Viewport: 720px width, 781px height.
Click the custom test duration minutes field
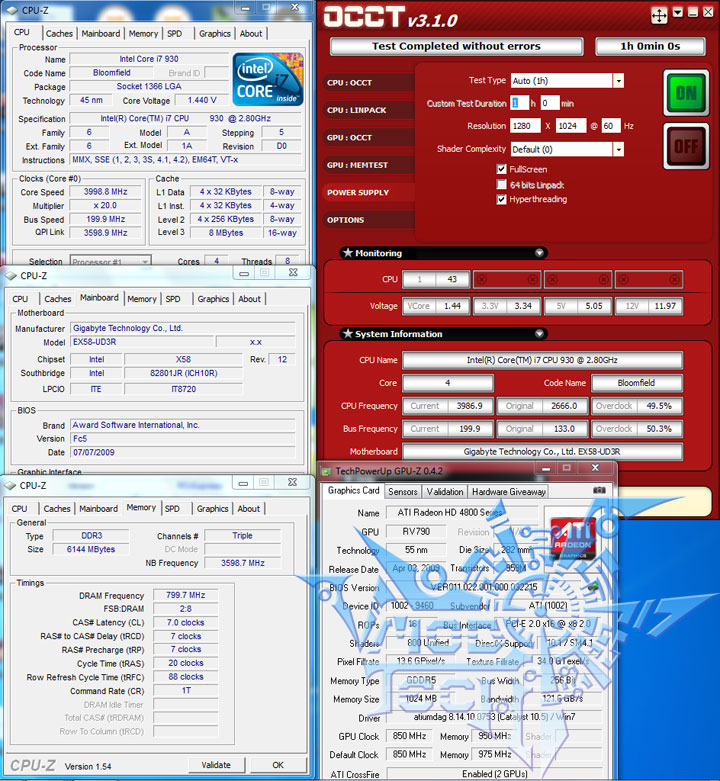[x=550, y=103]
